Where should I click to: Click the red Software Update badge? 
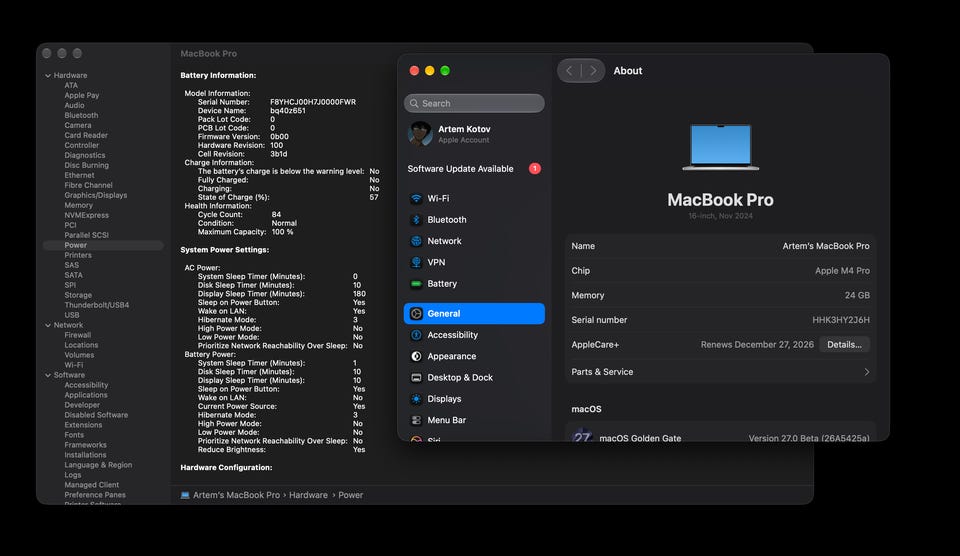tap(534, 168)
